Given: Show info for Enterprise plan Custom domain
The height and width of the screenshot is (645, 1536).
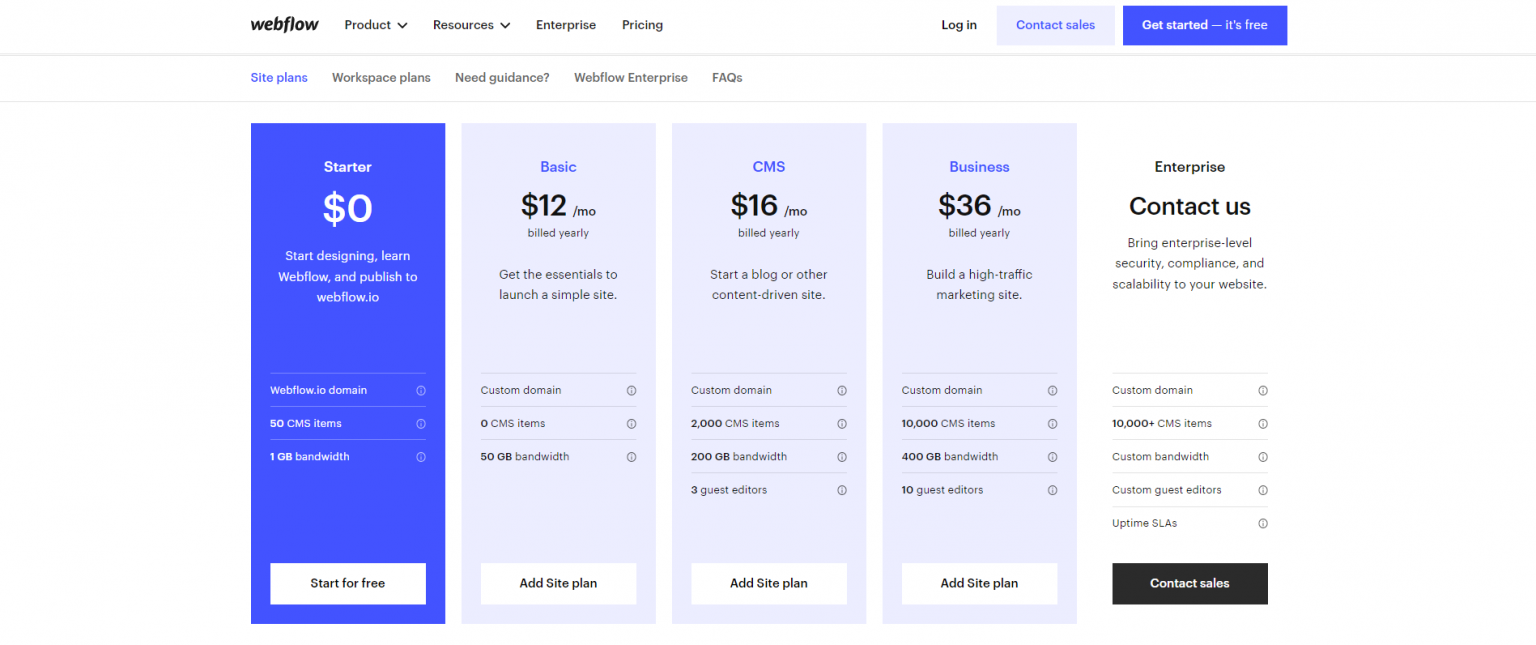Looking at the screenshot, I should click(1263, 390).
